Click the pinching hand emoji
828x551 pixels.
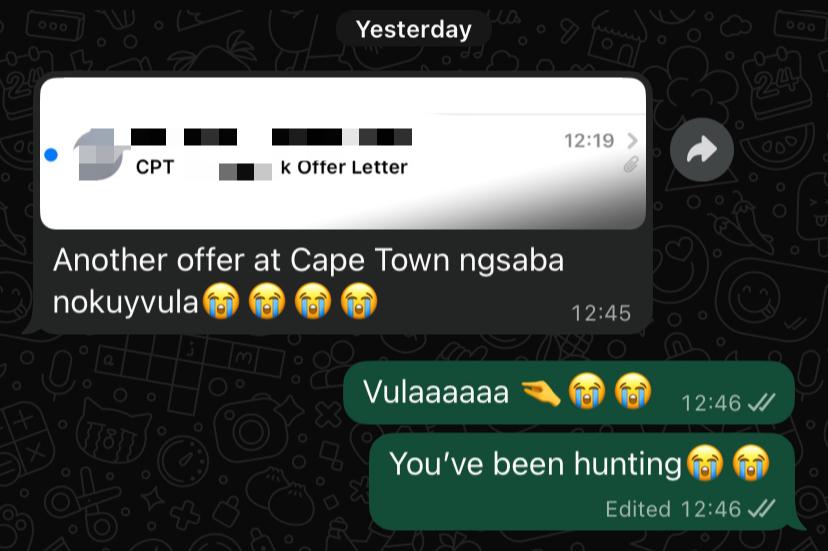click(541, 393)
